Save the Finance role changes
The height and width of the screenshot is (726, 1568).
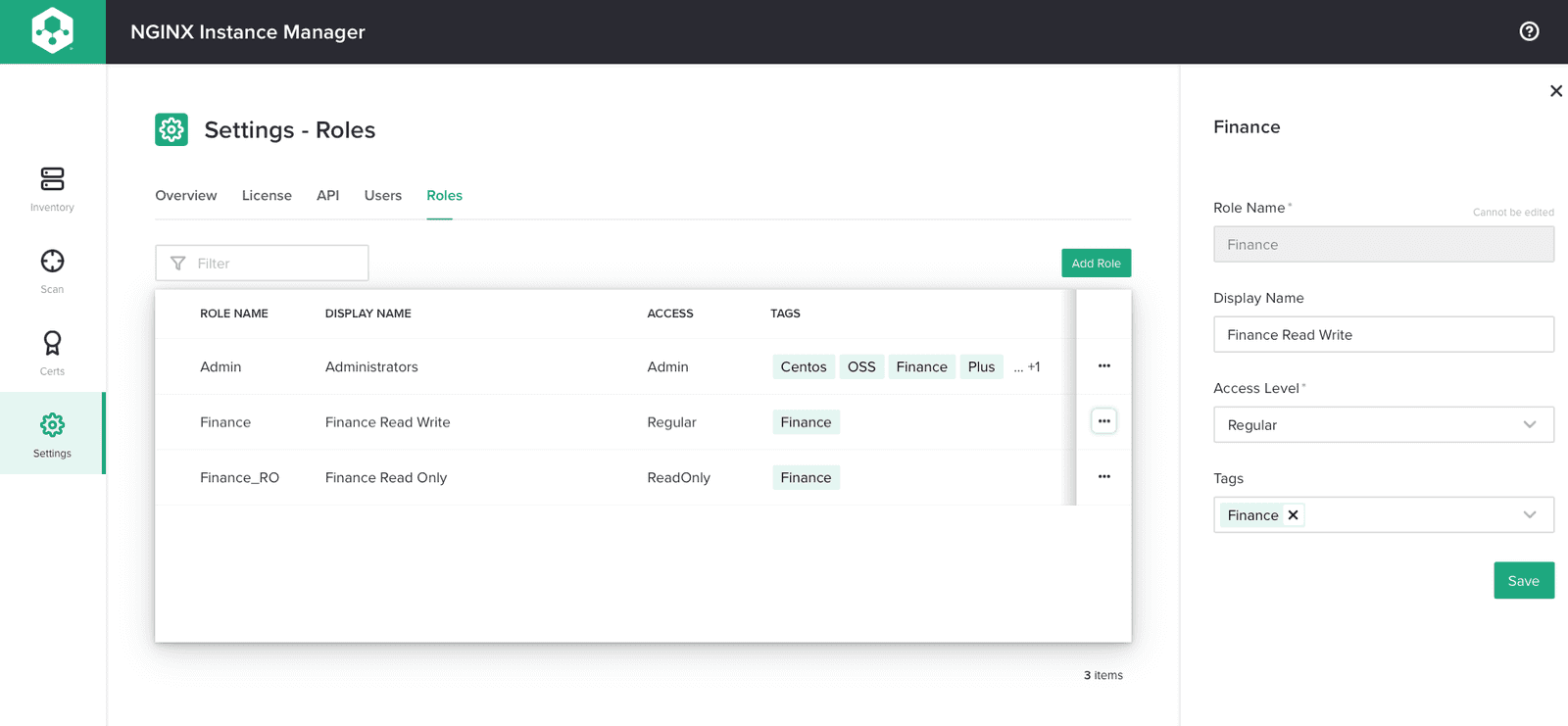coord(1523,581)
